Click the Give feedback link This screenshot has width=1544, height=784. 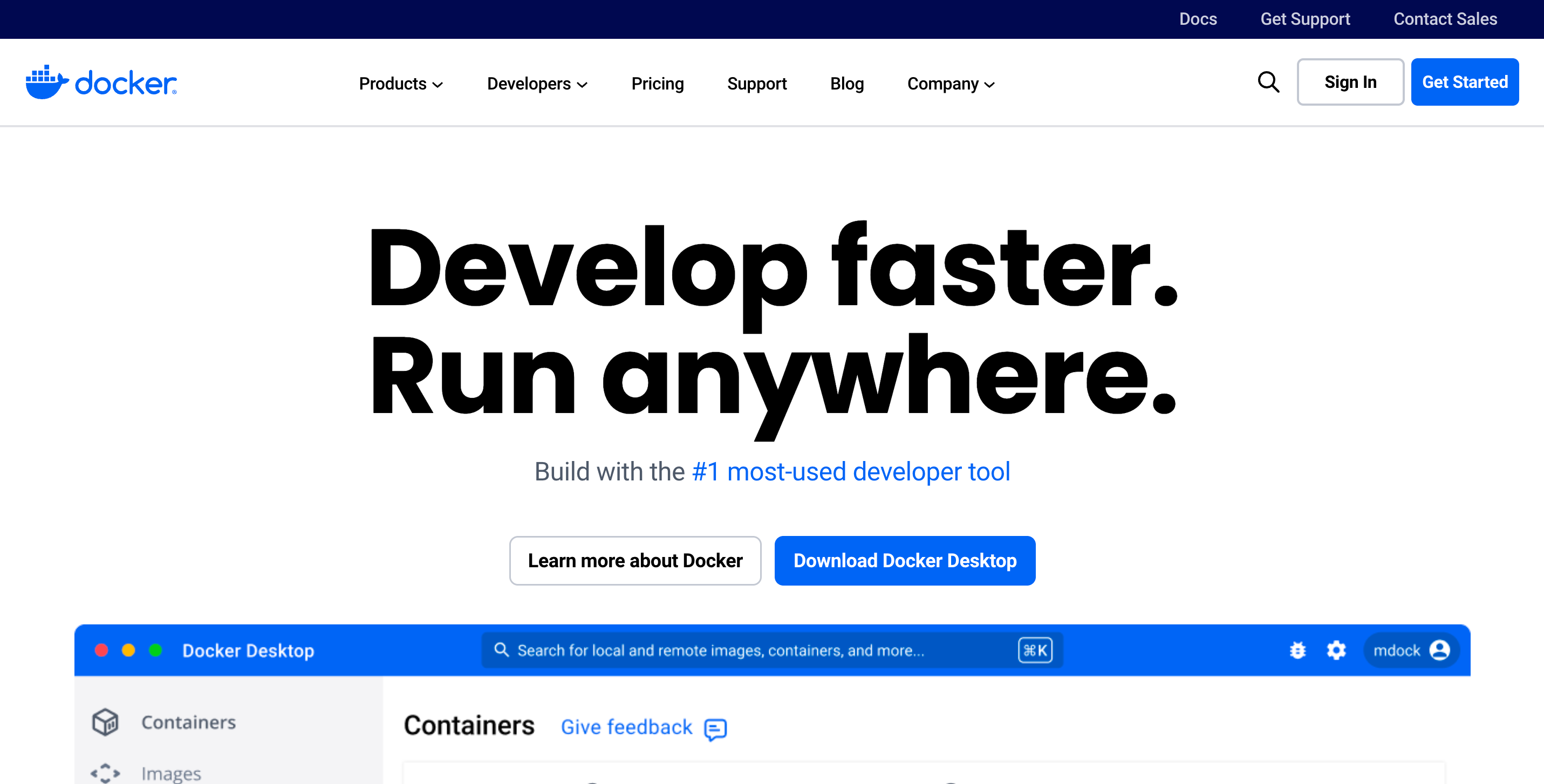[x=626, y=727]
